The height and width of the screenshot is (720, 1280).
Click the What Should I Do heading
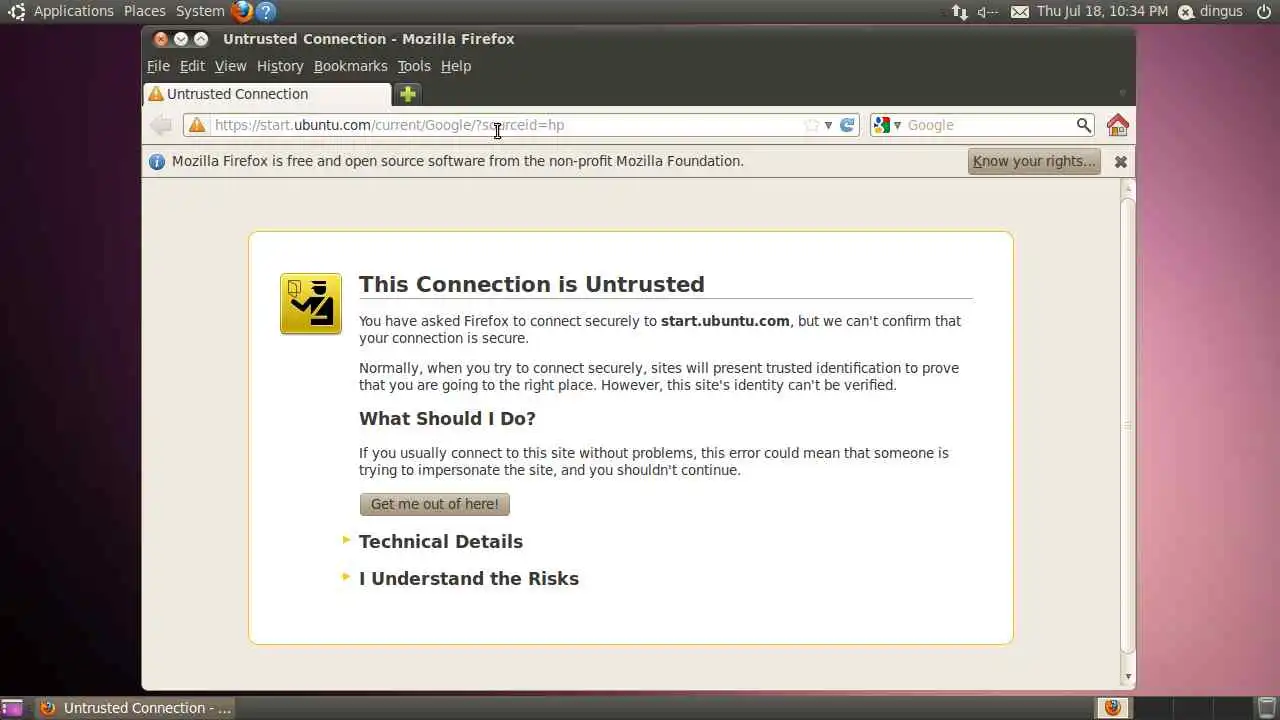click(447, 418)
